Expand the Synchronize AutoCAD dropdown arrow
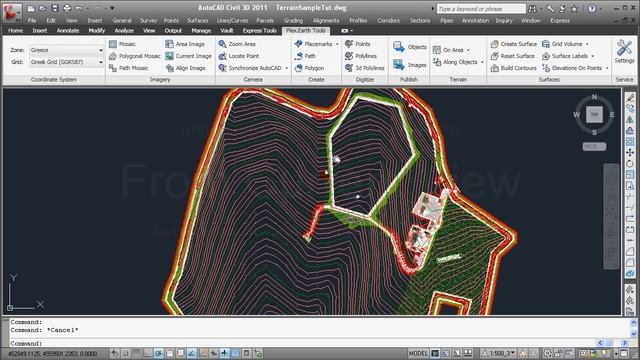 tap(287, 68)
